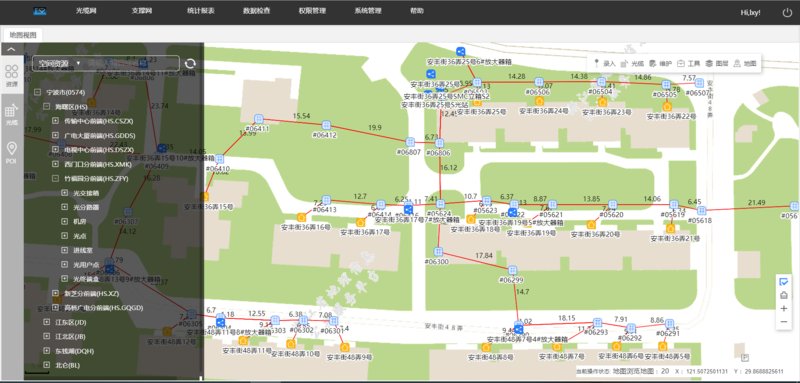The image size is (800, 383).
Task: Open the 权限管理 menu
Action: point(309,11)
